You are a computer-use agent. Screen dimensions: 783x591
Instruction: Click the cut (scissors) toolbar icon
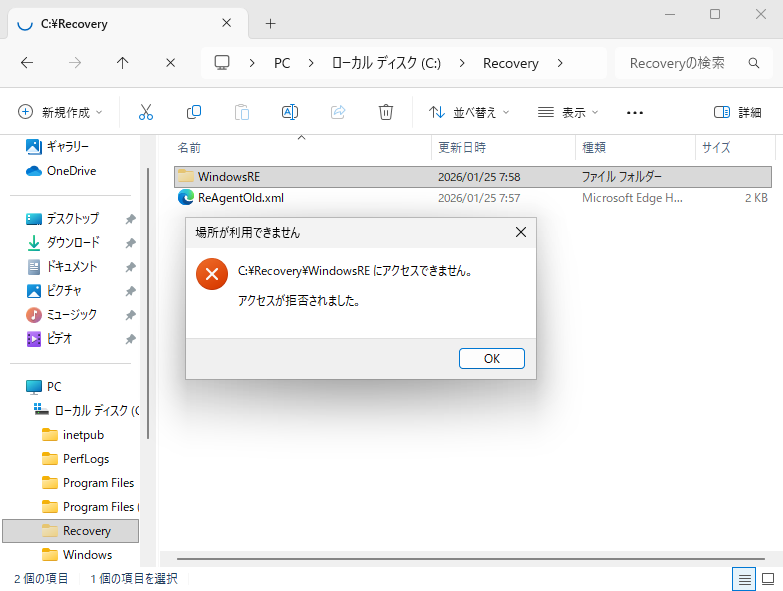pos(146,112)
